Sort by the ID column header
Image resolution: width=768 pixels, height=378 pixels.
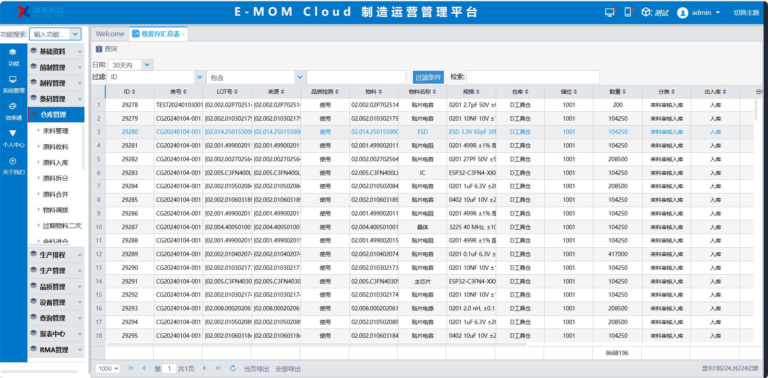click(130, 92)
